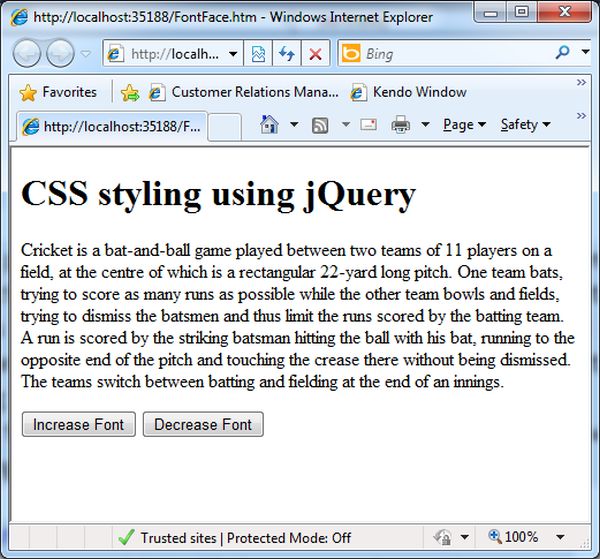Viewport: 600px width, 559px height.
Task: Click the Cricket paragraph text
Action: (298, 316)
